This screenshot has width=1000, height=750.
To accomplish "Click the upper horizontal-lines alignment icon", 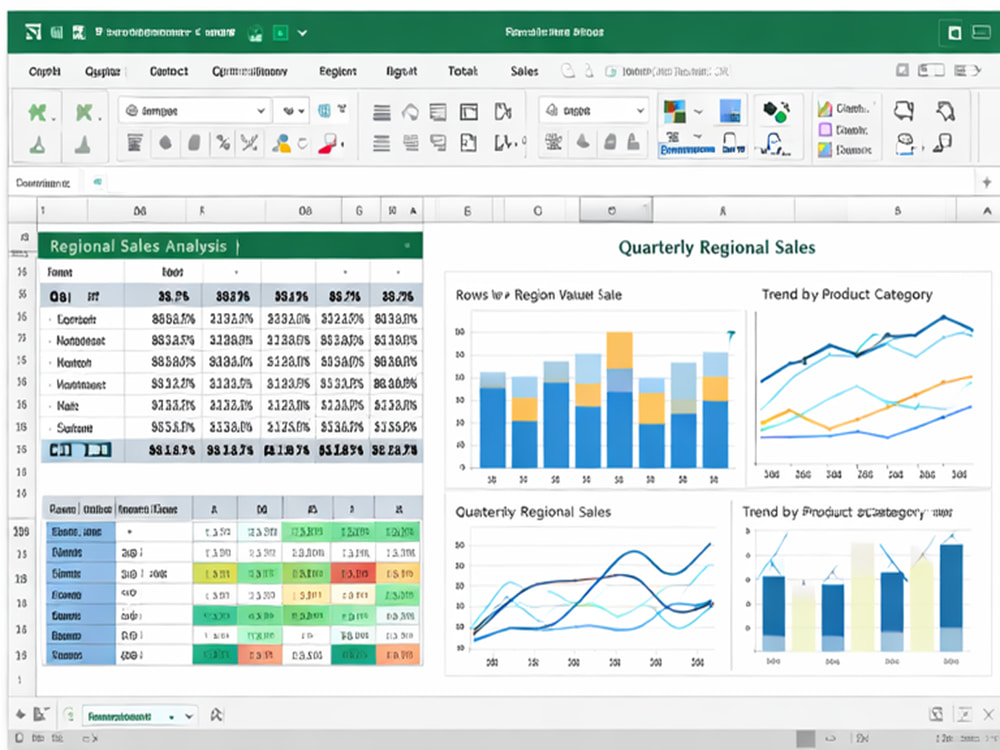I will point(381,112).
